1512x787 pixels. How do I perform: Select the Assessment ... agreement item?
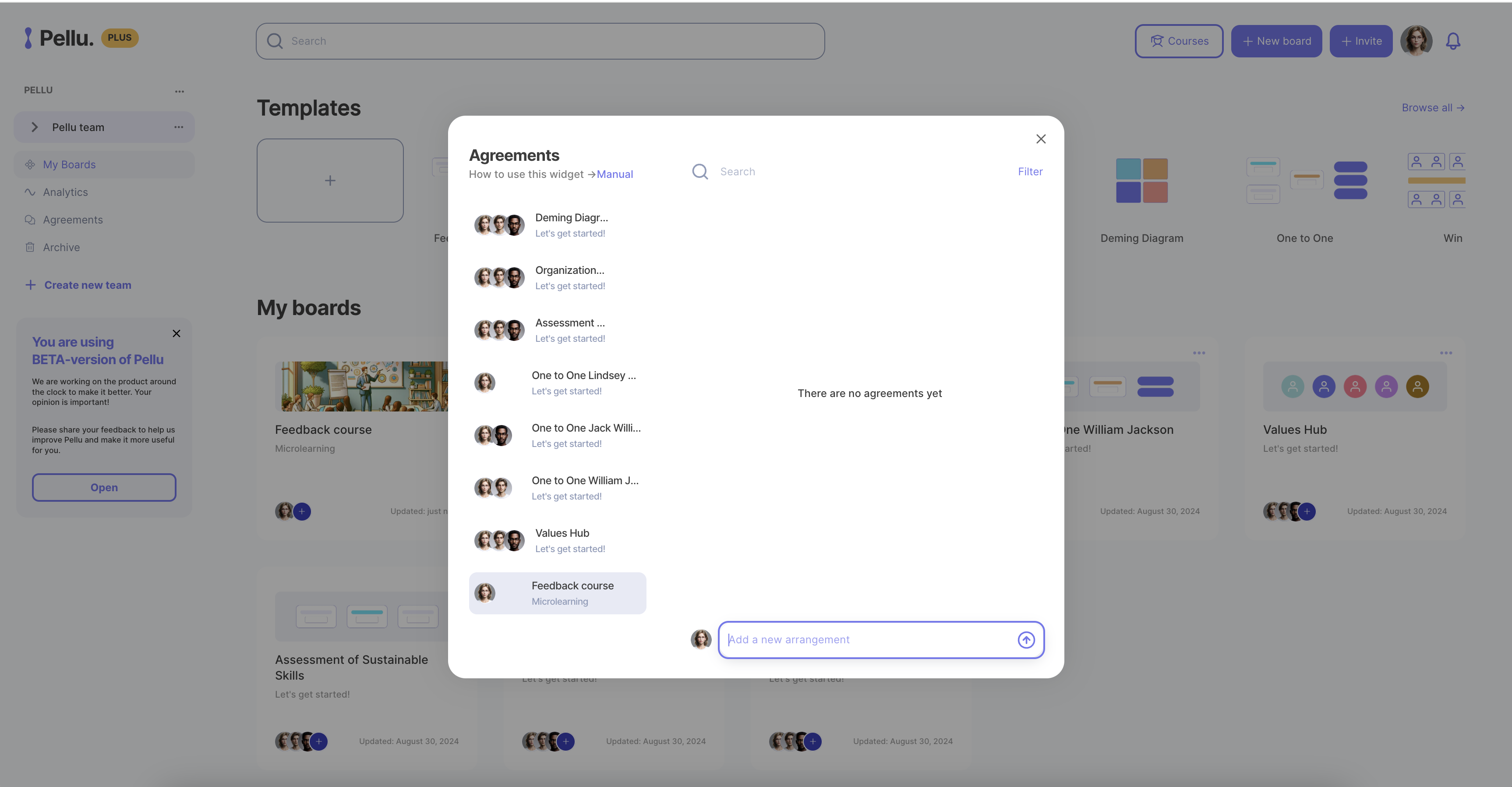point(558,330)
